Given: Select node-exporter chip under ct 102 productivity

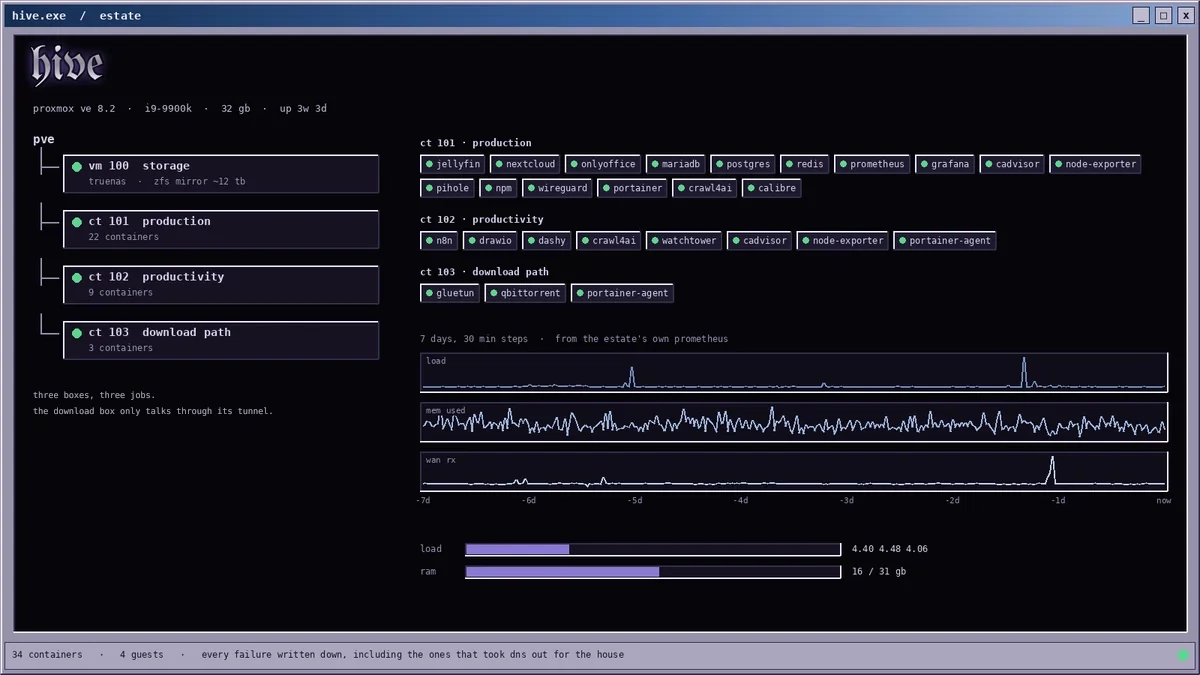Looking at the screenshot, I should pos(842,241).
